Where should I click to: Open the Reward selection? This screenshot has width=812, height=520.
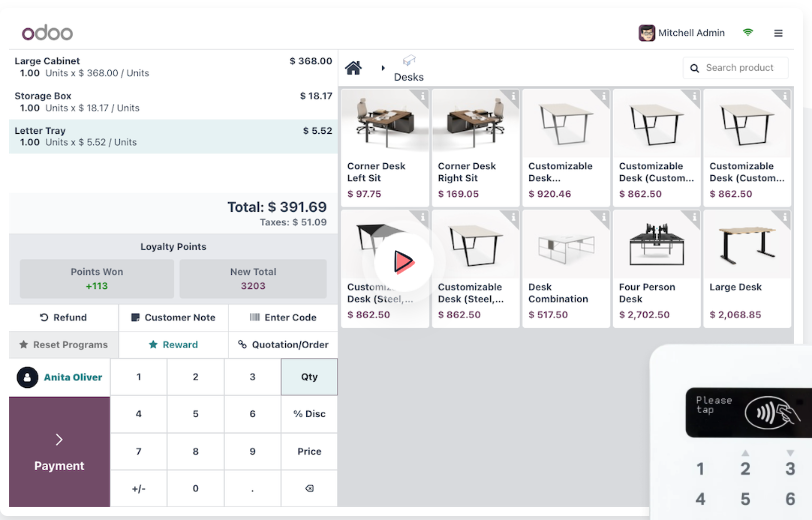[x=173, y=344]
